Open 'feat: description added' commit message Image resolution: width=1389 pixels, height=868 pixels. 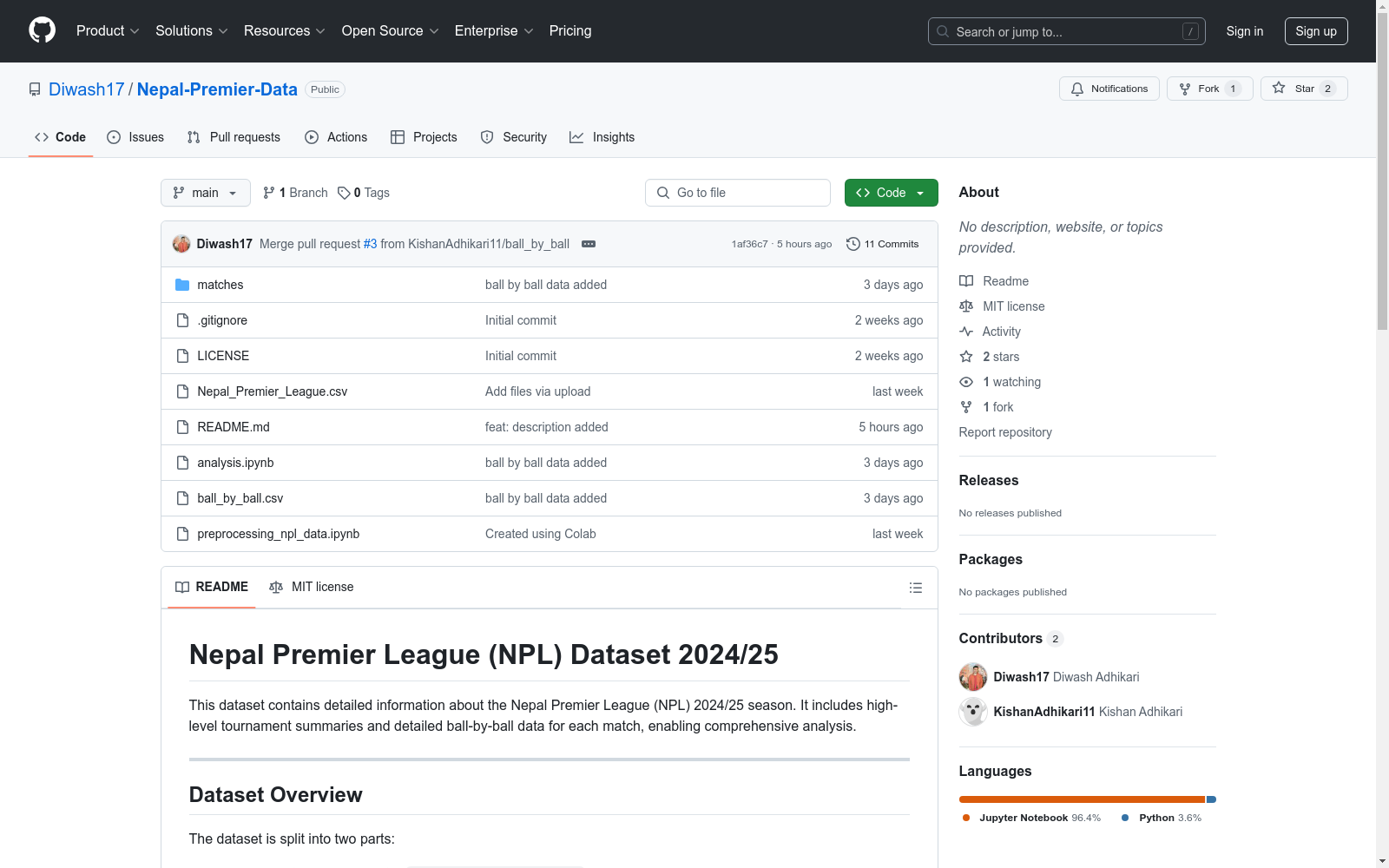coord(547,427)
